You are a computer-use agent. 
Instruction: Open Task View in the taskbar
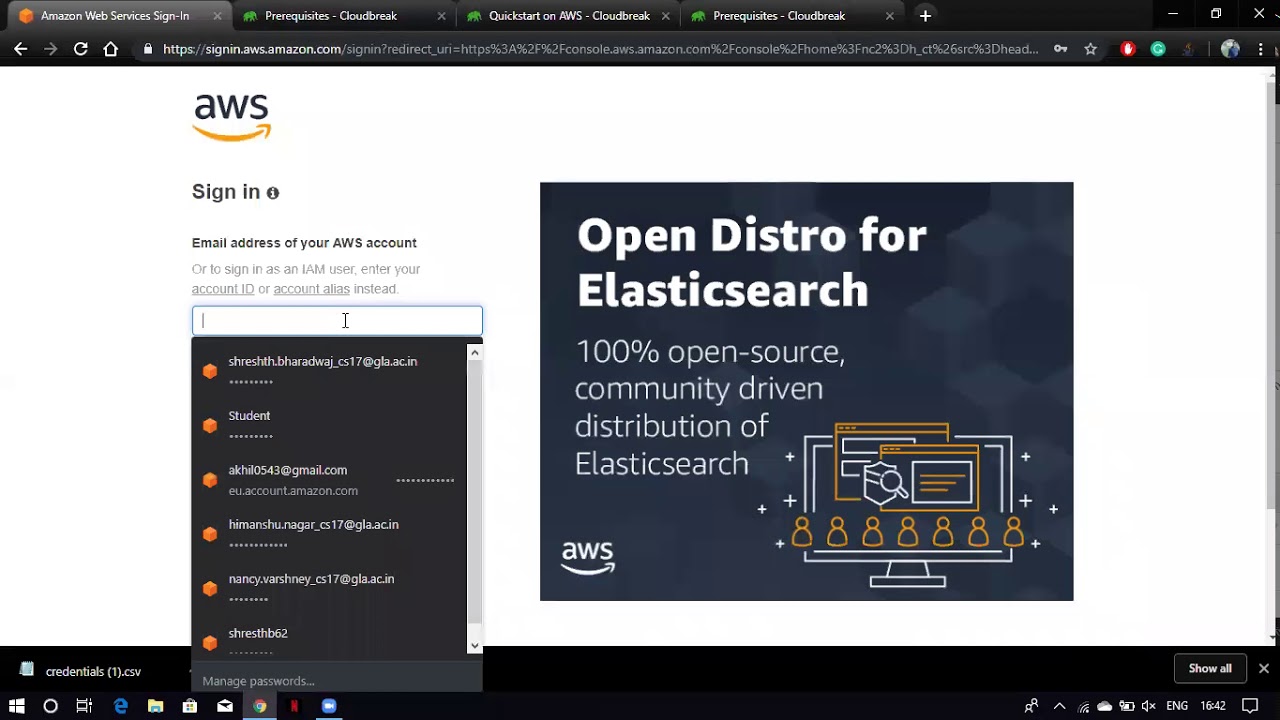tap(85, 706)
